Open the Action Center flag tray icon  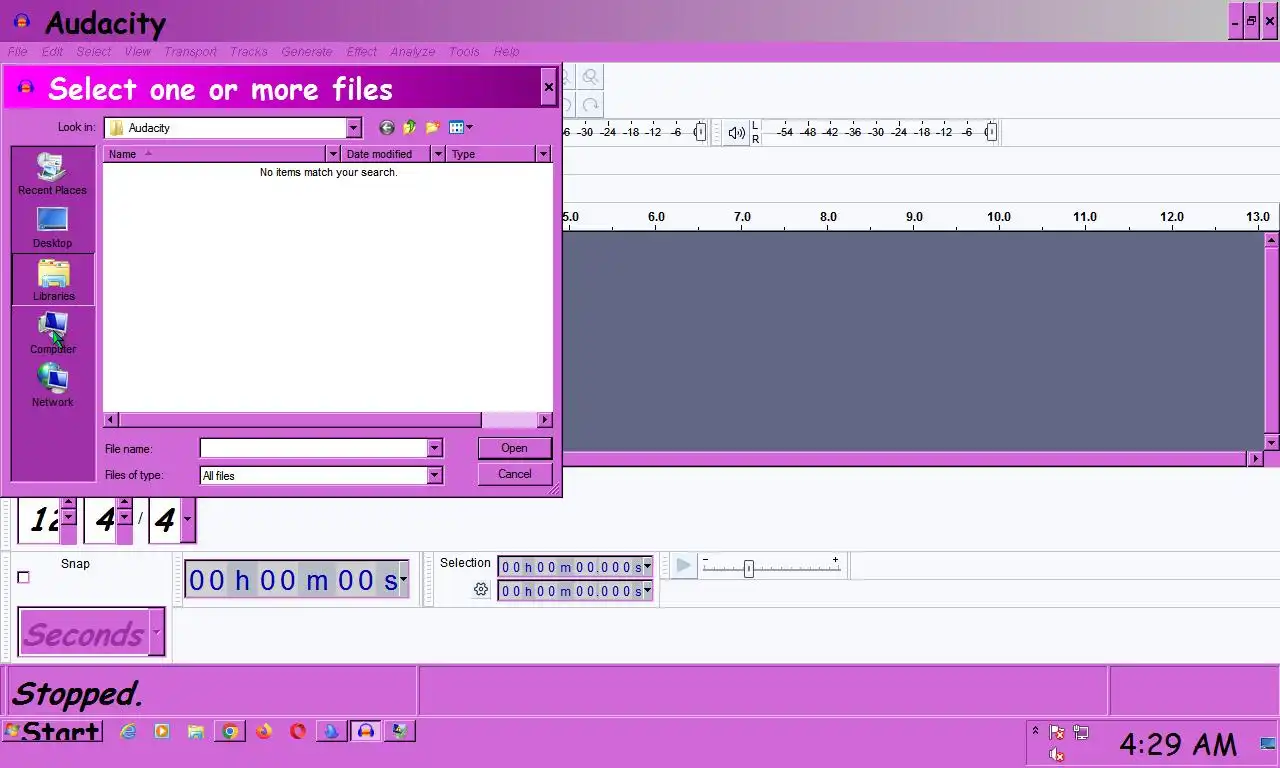pos(1057,732)
